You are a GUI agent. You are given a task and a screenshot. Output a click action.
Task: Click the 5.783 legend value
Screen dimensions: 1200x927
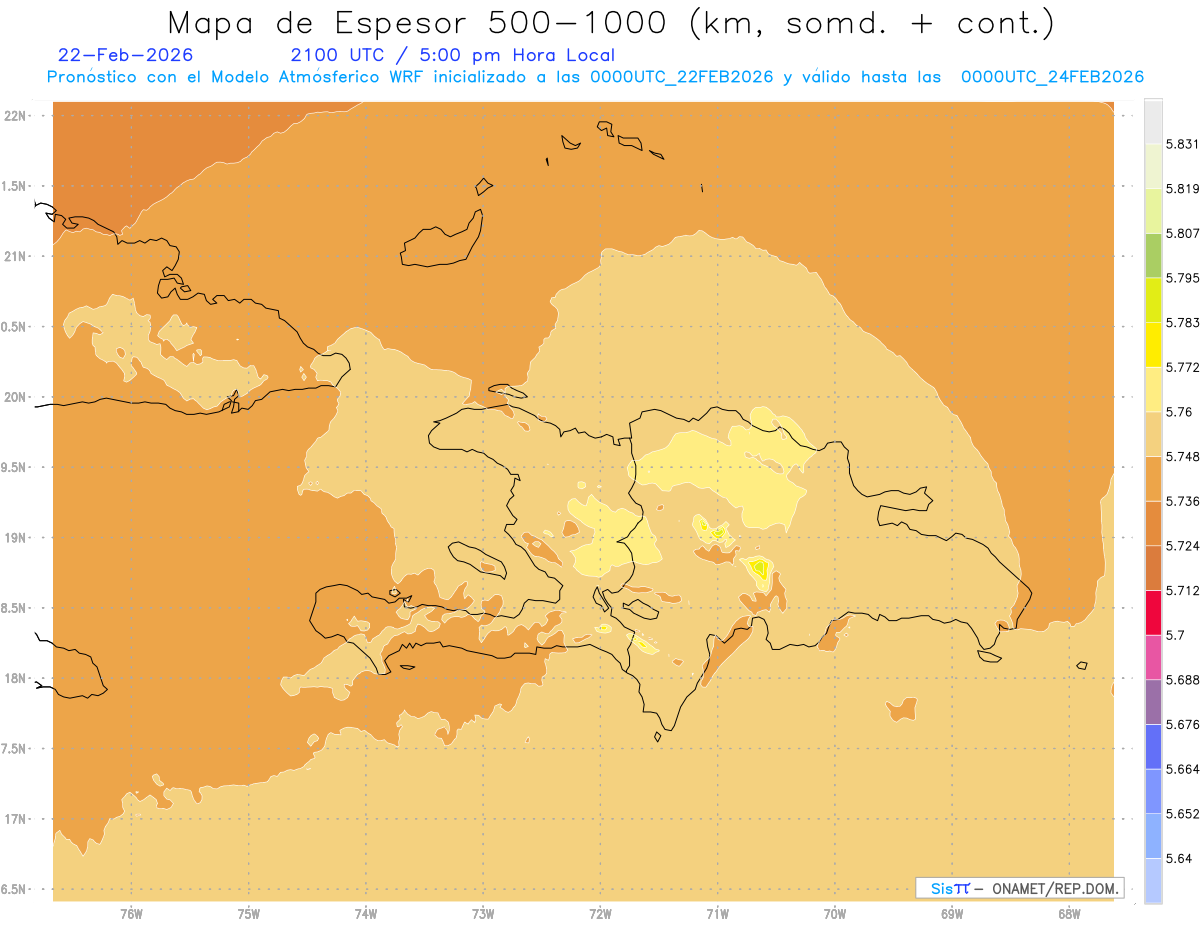coord(1183,322)
